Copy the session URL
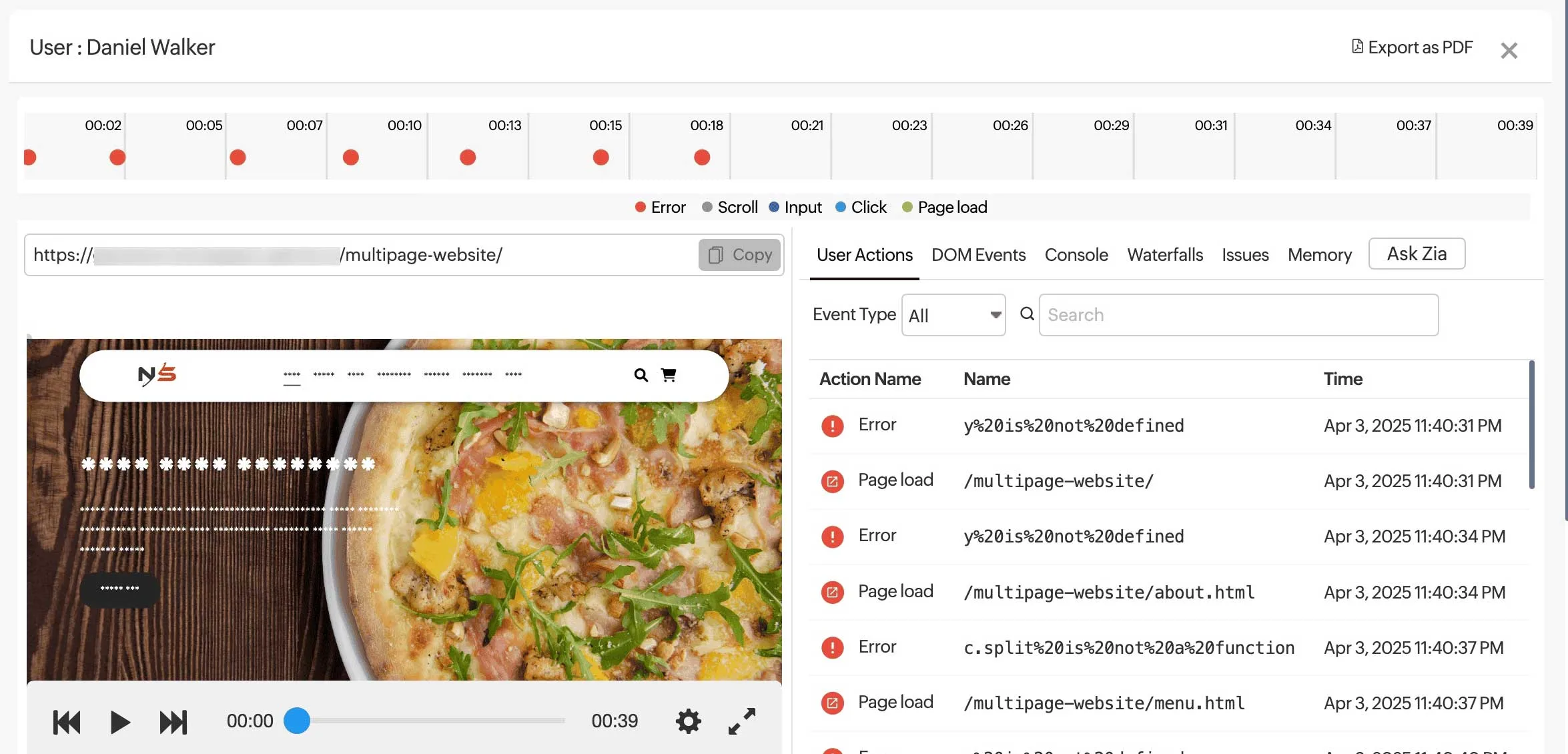Screen dimensions: 1568x754 pyautogui.click(x=739, y=255)
